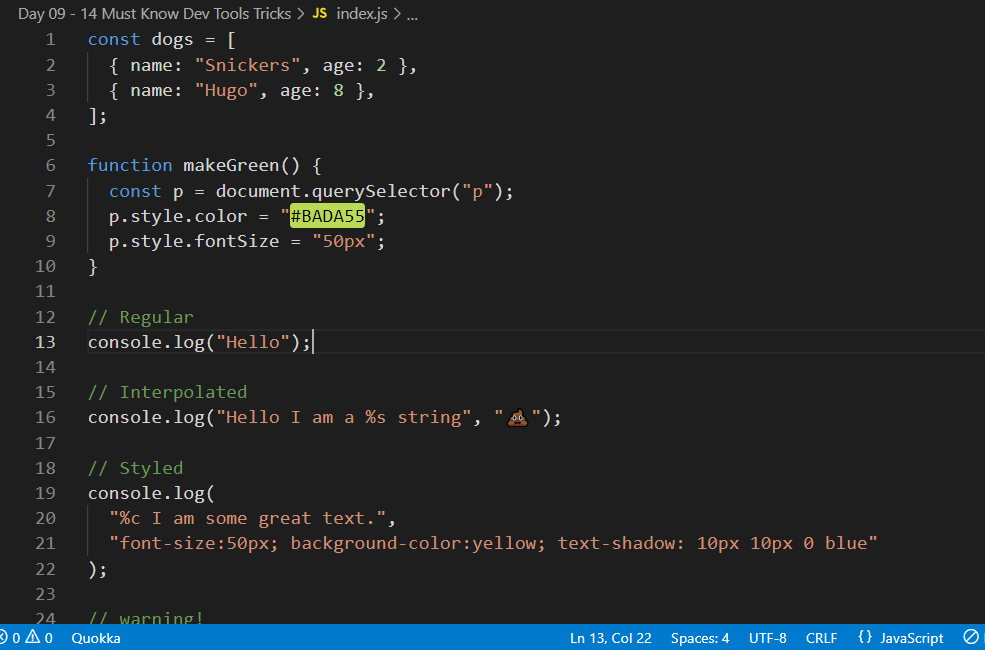Expand the breadcrumb chevron after folder name
985x650 pixels.
pos(302,14)
